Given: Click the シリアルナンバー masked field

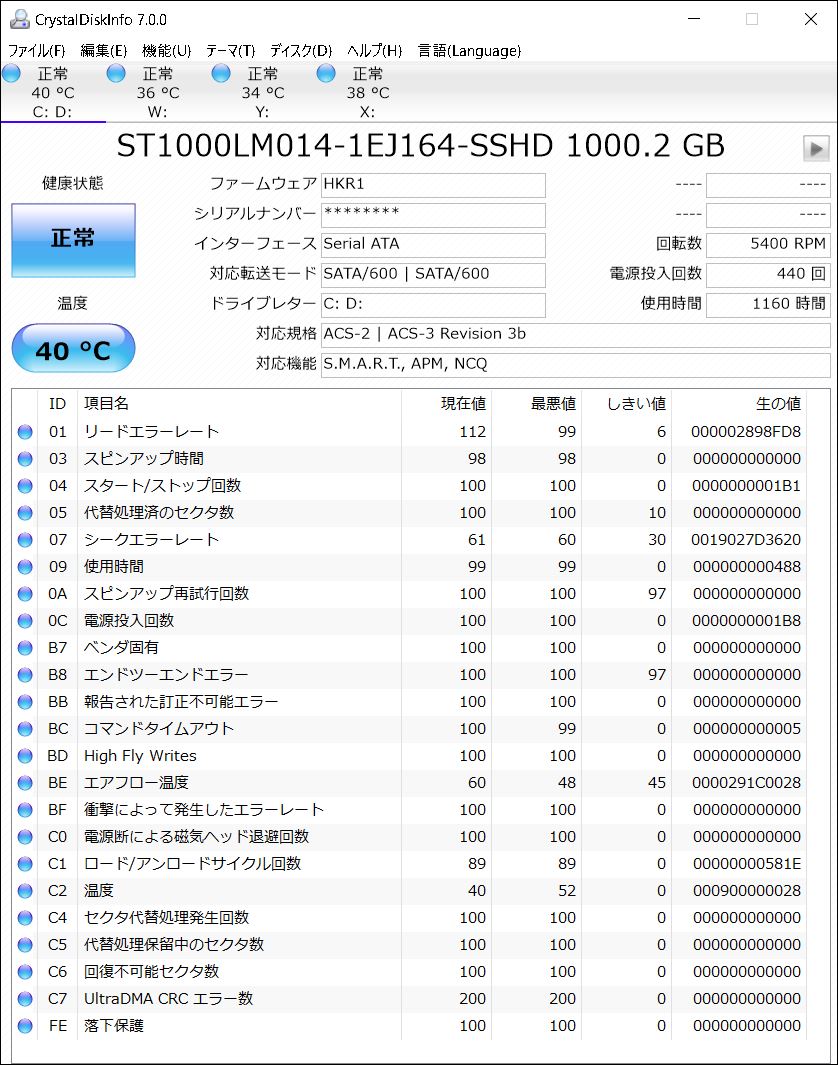Looking at the screenshot, I should tap(432, 215).
